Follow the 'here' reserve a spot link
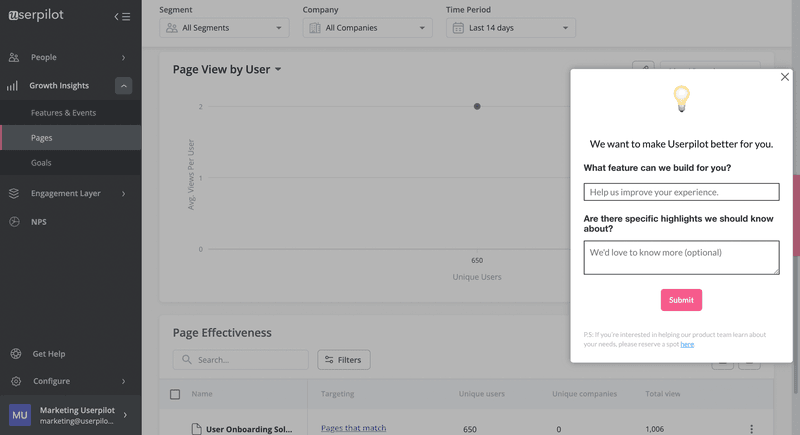This screenshot has height=435, width=800. coord(687,344)
